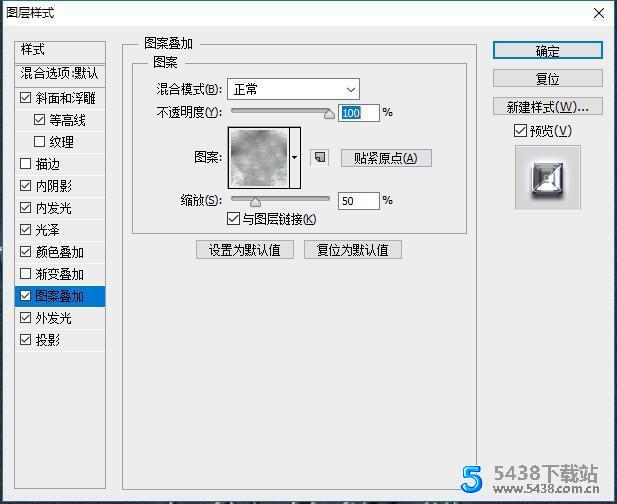Image resolution: width=617 pixels, height=504 pixels.
Task: Click 贴紧原点(A) button
Action: click(x=386, y=158)
